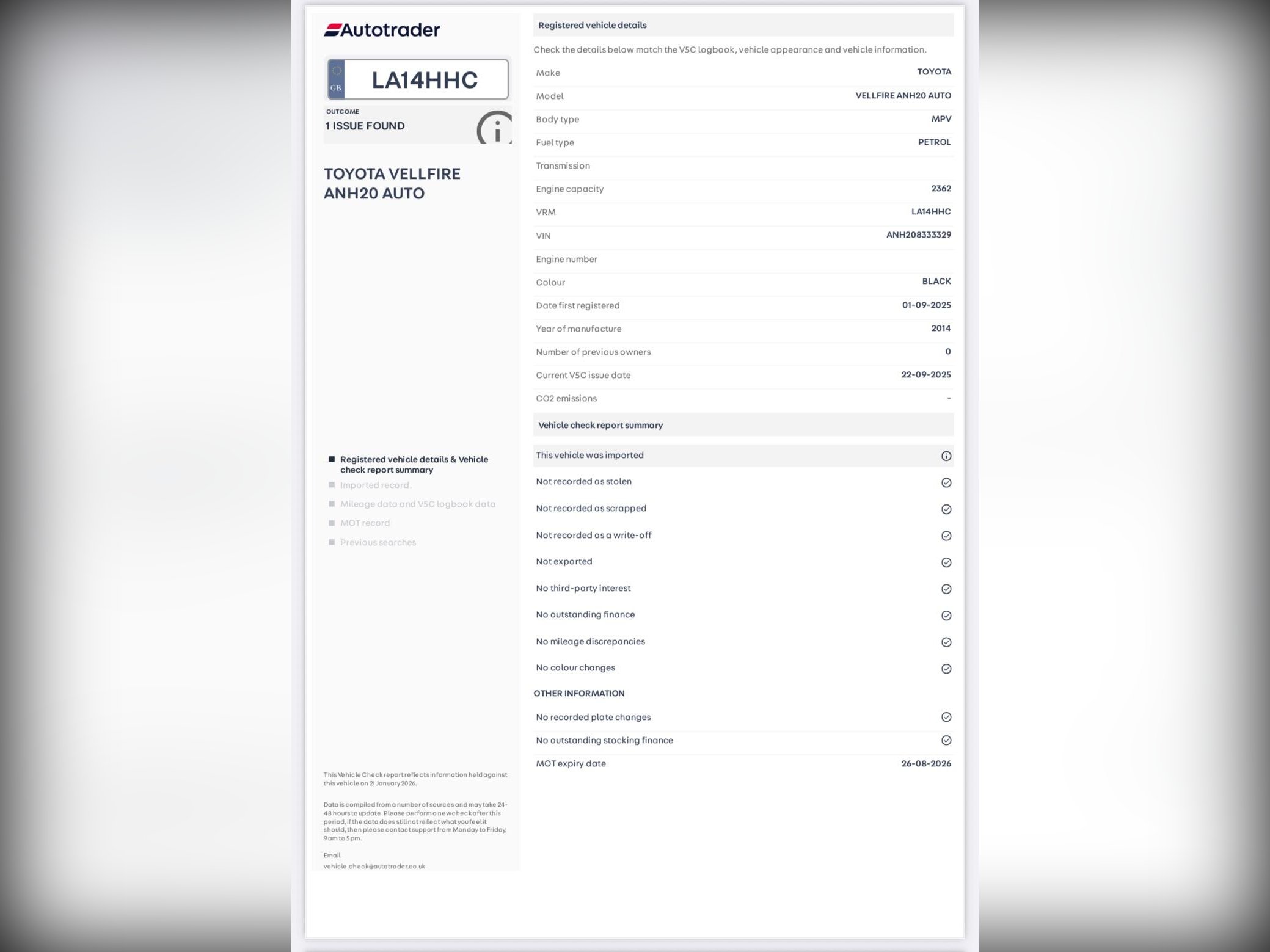Screen dimensions: 1270x952
Task: Click checkmark beside 'No recorded plate changes'
Action: pos(946,717)
